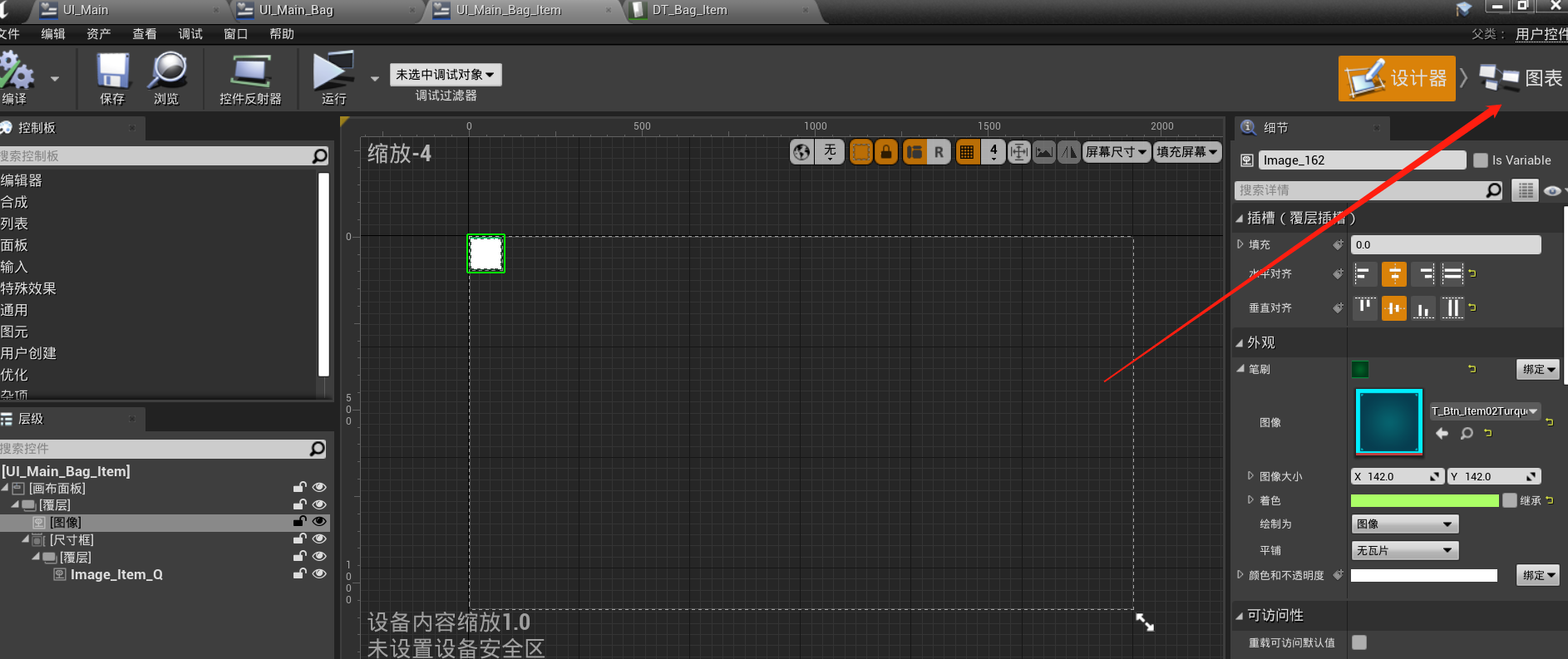Click 绑定 button beside 笔刷

click(x=1538, y=369)
